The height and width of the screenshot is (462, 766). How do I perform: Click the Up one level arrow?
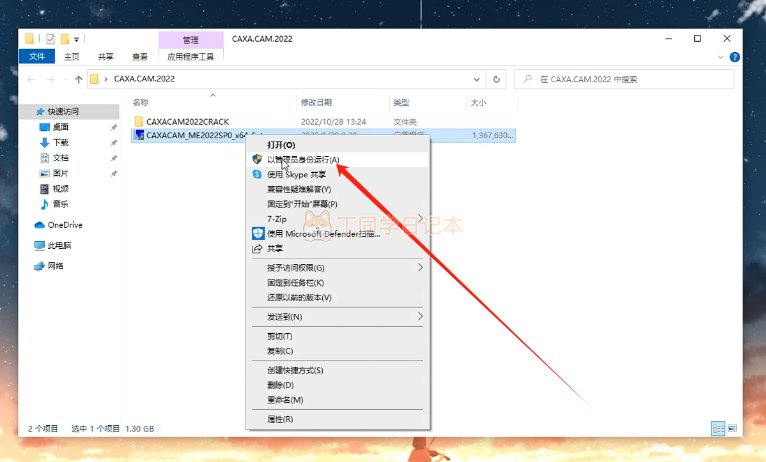[78, 79]
